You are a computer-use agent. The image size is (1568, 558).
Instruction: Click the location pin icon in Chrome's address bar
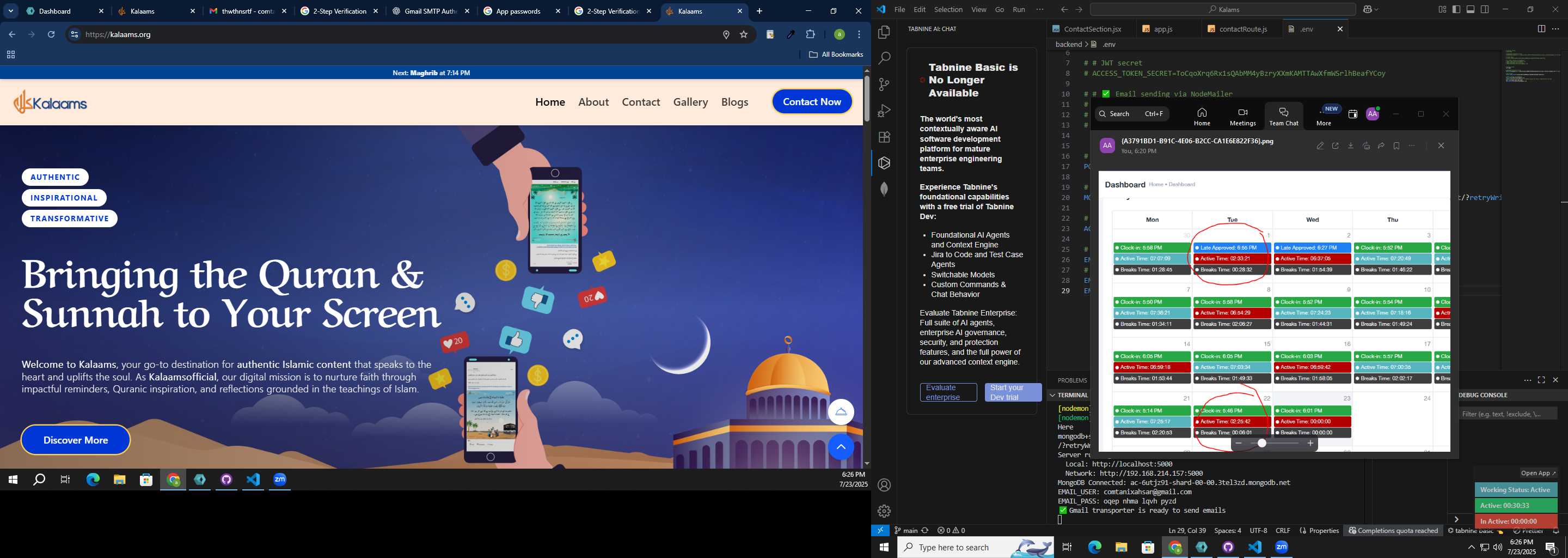(726, 35)
